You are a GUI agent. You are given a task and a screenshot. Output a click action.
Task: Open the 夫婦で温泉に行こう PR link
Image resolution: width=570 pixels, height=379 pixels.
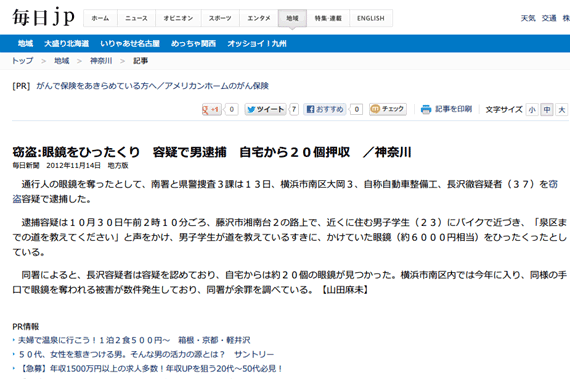coord(134,340)
